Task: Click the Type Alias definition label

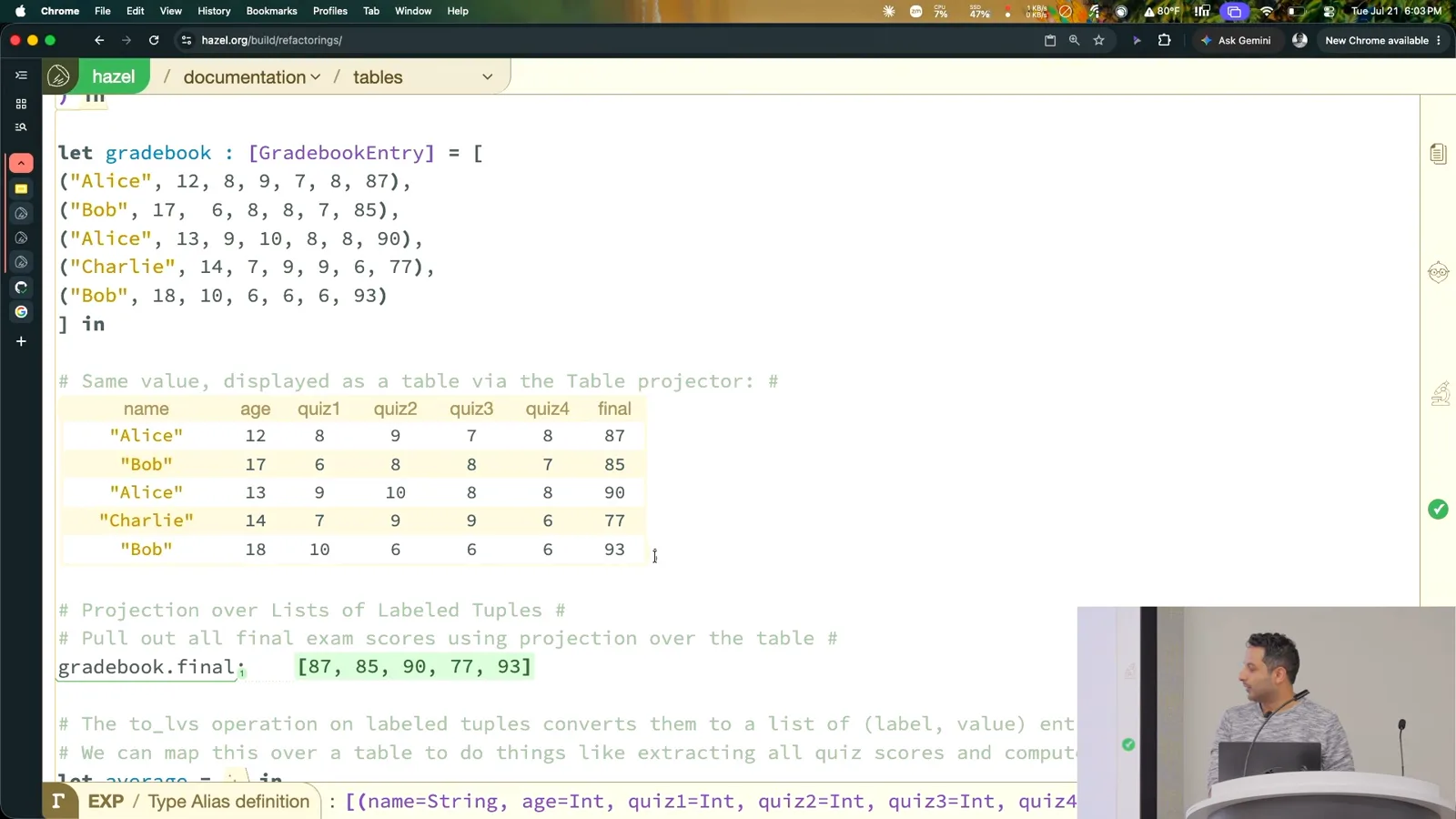Action: (228, 801)
